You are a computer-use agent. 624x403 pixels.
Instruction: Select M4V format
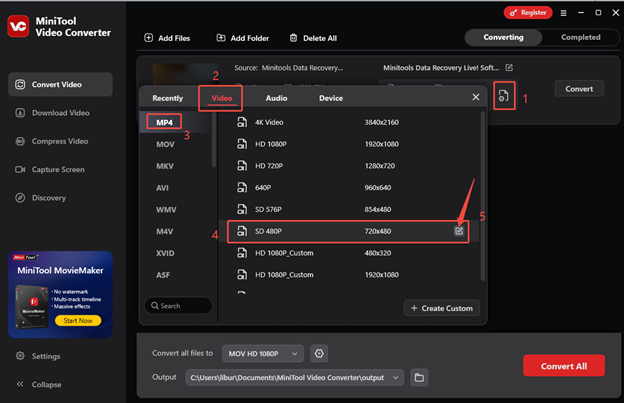(164, 232)
